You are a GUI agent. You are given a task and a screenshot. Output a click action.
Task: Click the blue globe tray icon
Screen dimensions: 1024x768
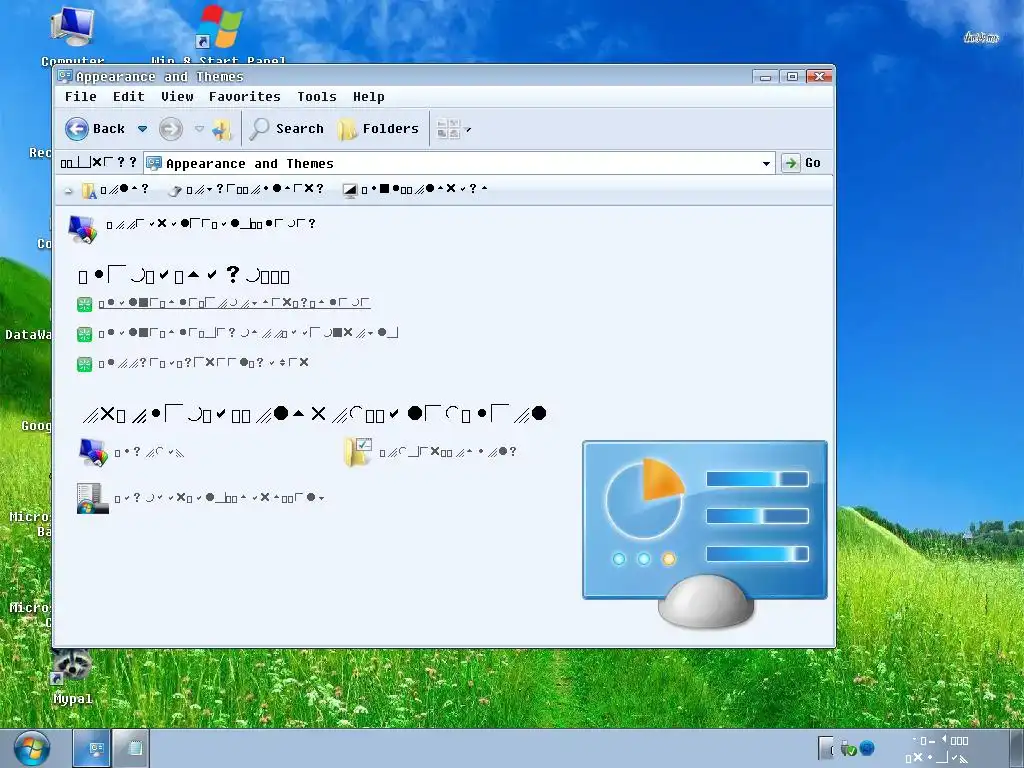click(867, 748)
